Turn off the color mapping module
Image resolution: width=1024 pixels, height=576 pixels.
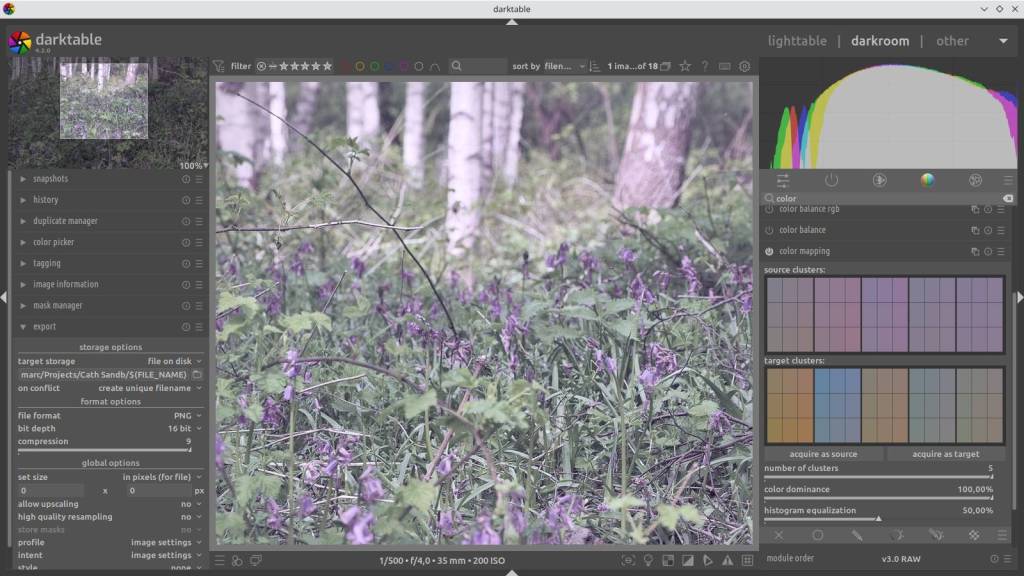point(769,251)
